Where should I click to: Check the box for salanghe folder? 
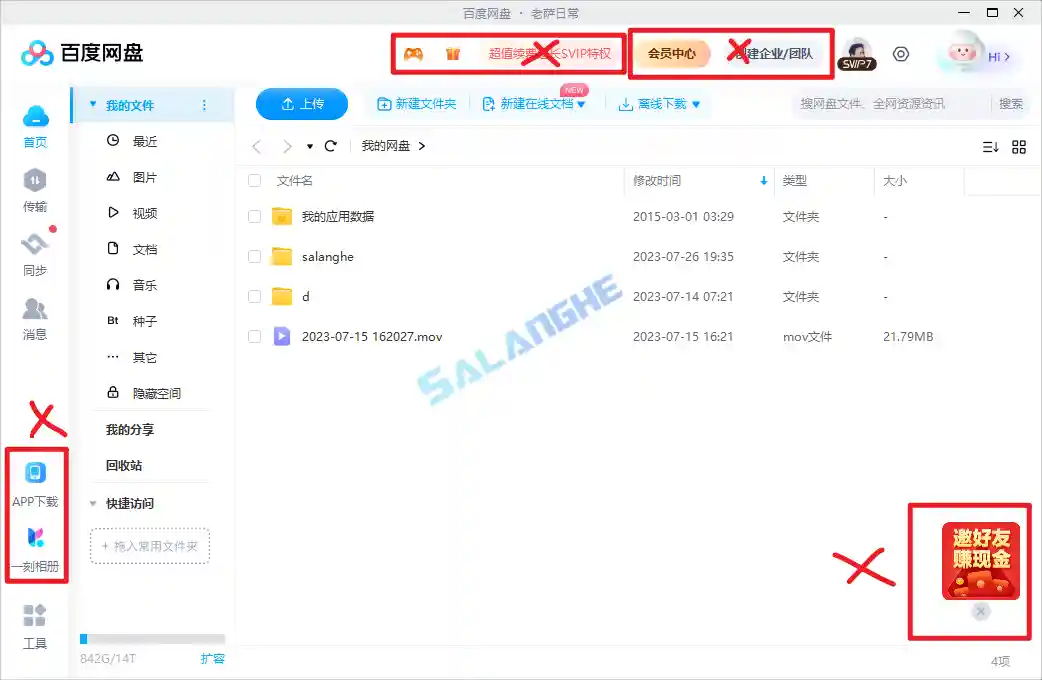coord(255,257)
